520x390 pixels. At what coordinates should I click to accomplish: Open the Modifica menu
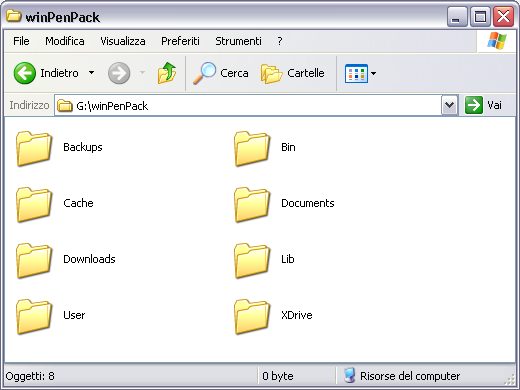coord(65,41)
